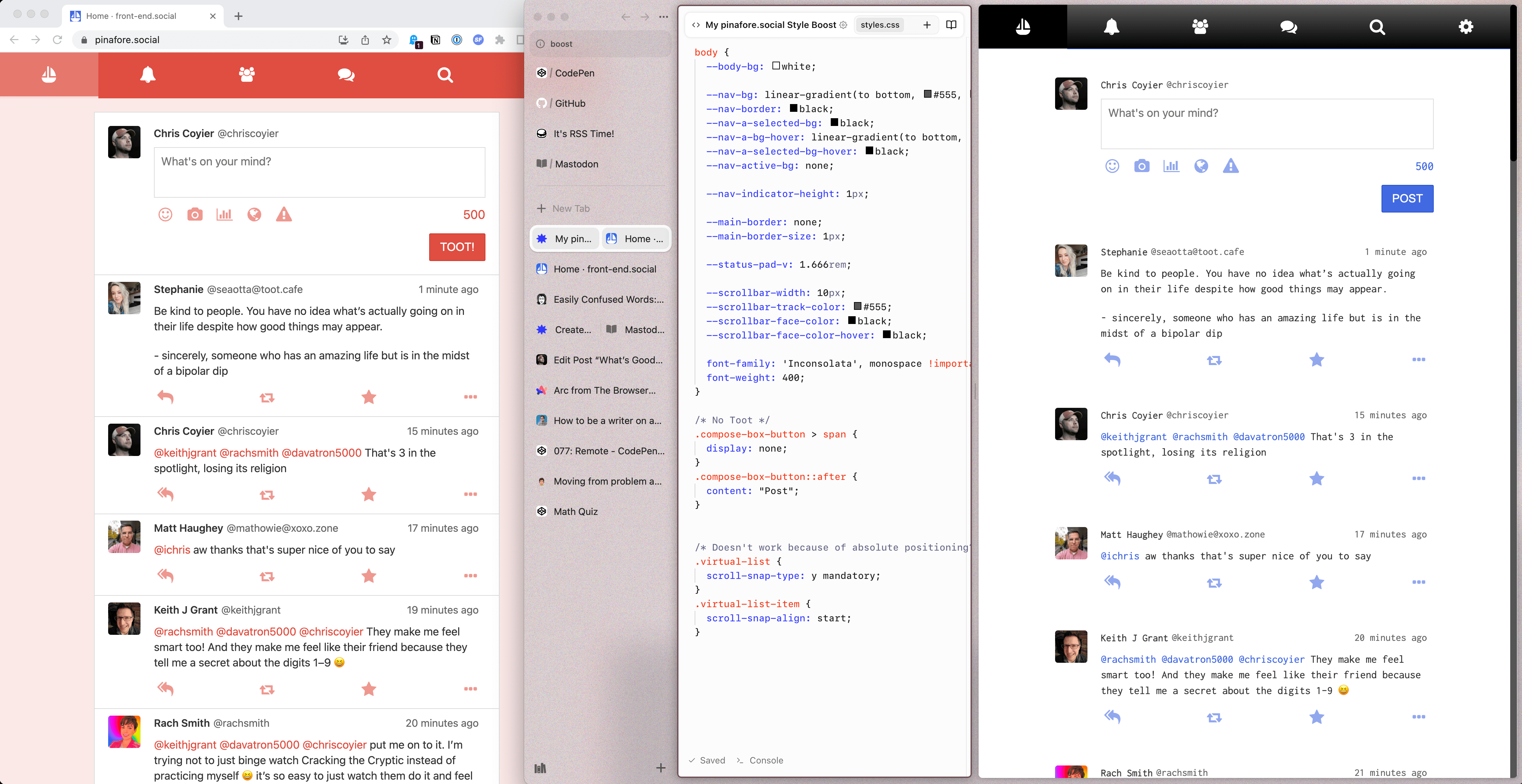Favorite Stephanie's post with the blue star
Viewport: 1522px width, 784px height.
[x=1317, y=360]
